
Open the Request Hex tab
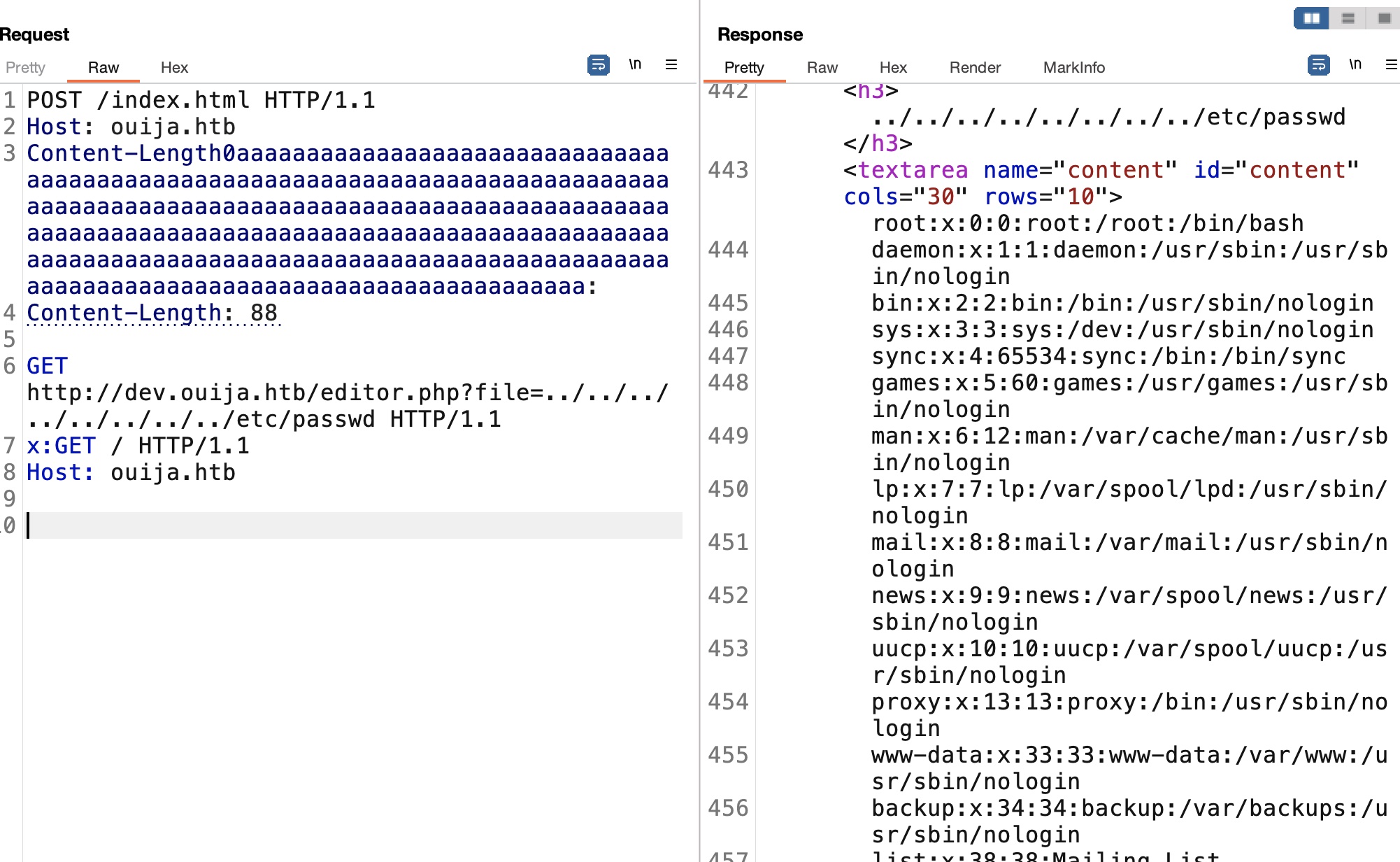click(174, 68)
